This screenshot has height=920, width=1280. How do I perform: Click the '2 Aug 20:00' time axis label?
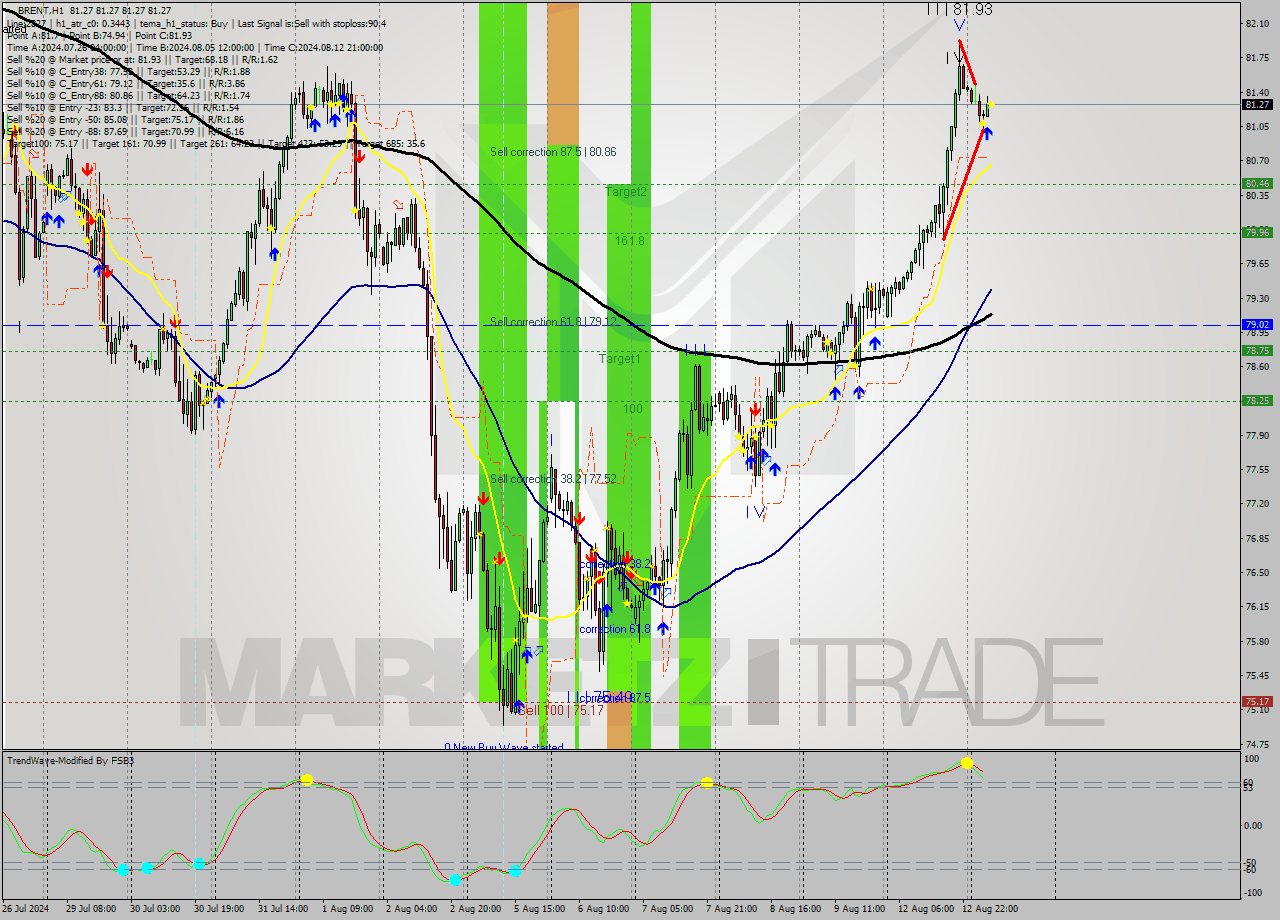(475, 909)
